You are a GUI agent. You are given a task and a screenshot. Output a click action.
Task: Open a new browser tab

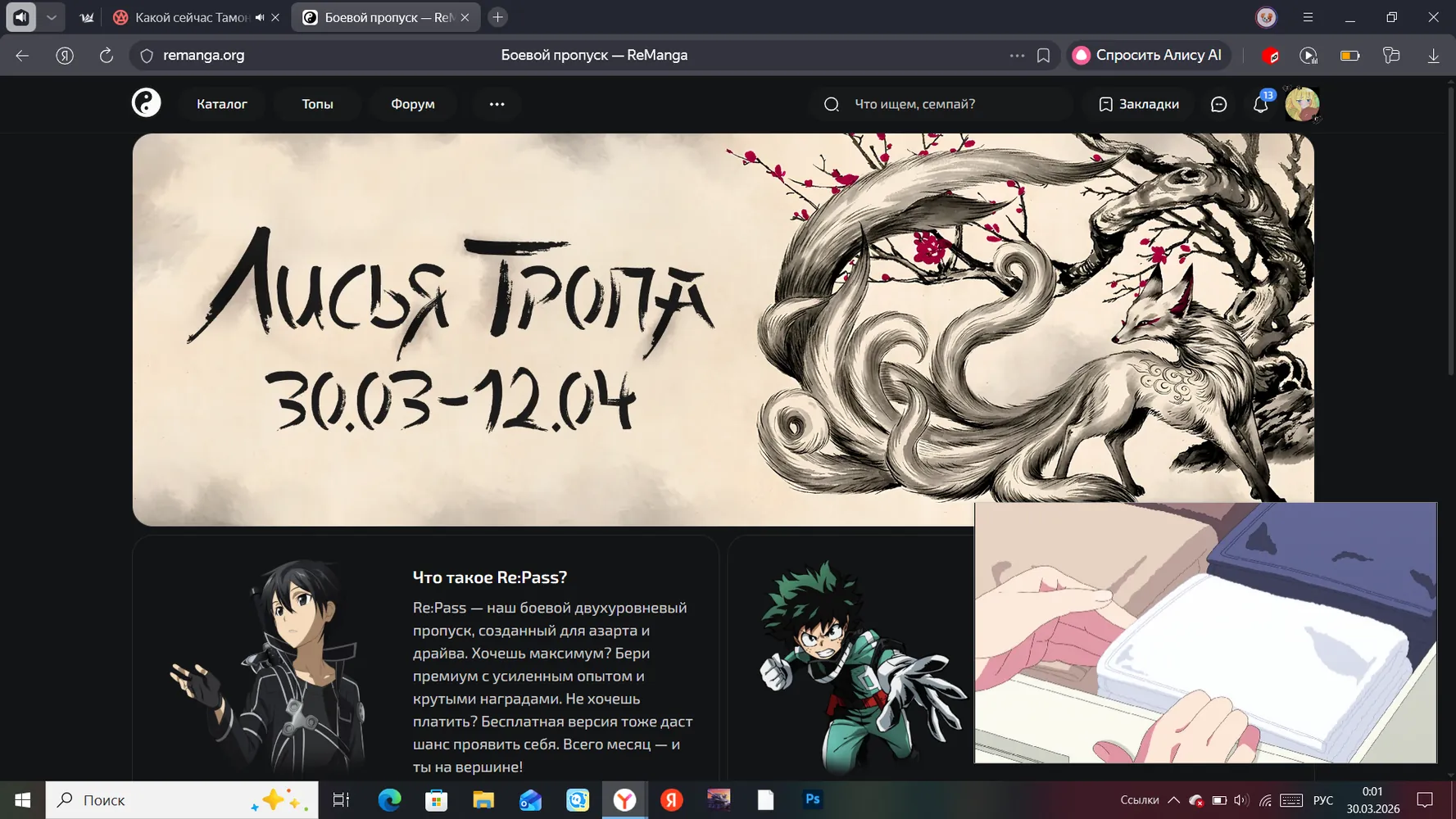click(x=497, y=17)
